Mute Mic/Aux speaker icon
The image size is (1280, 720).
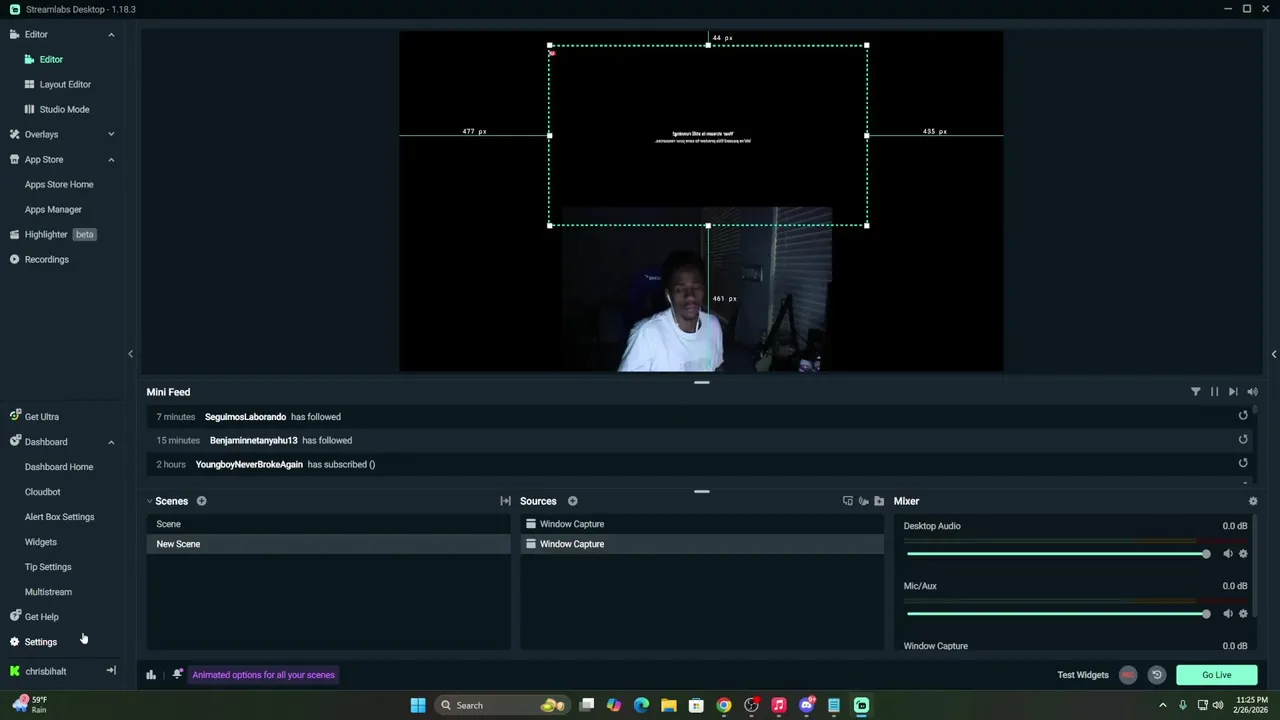coord(1228,614)
